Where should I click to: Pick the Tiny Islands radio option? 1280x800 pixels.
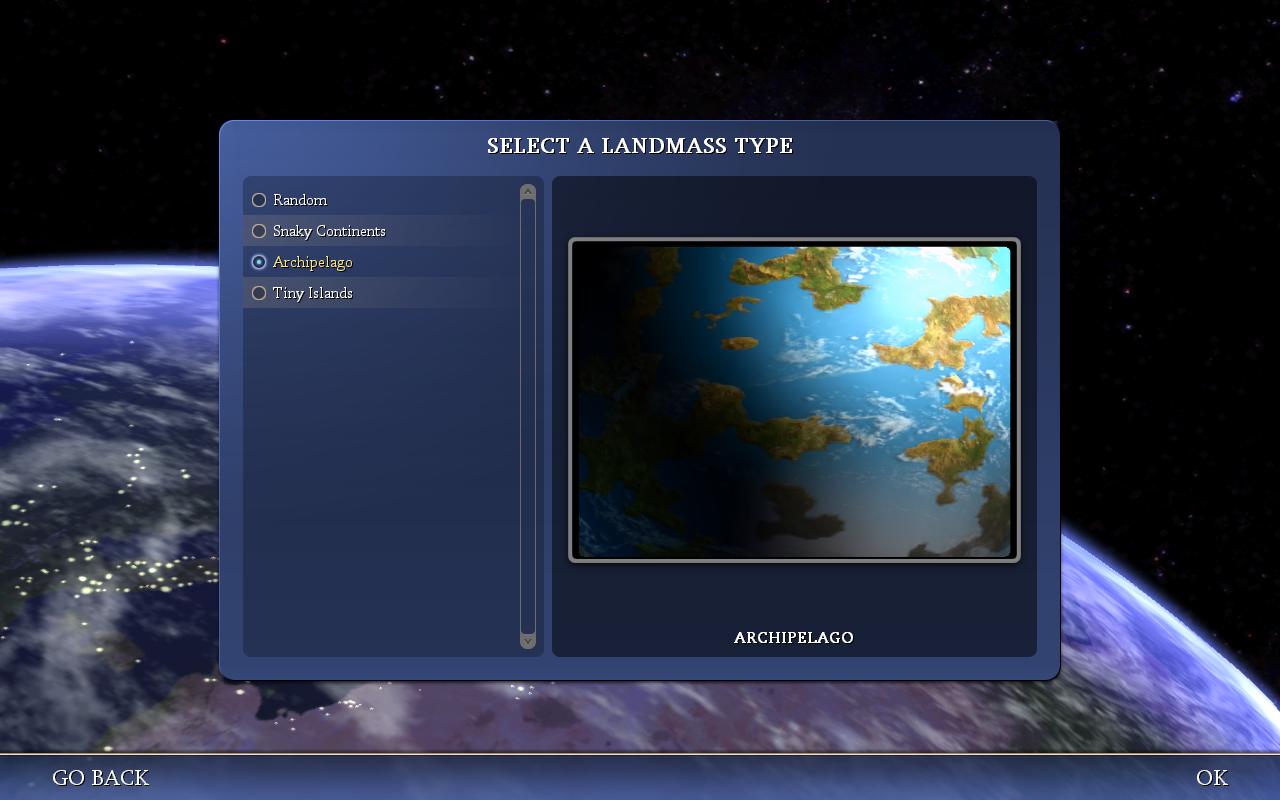(x=259, y=293)
